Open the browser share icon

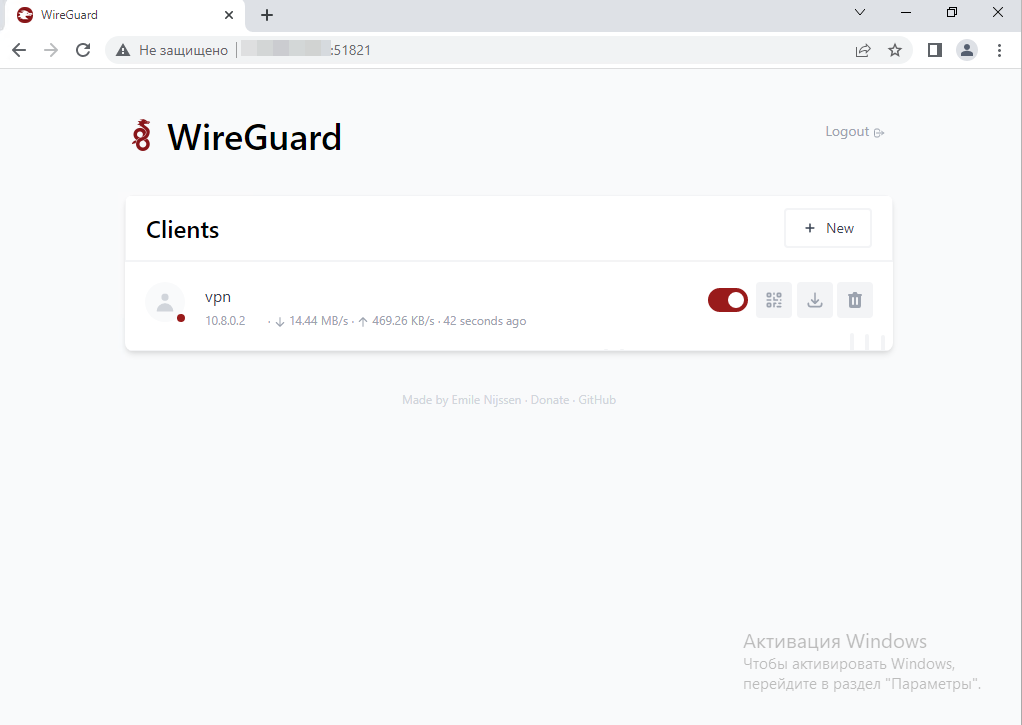click(x=862, y=50)
